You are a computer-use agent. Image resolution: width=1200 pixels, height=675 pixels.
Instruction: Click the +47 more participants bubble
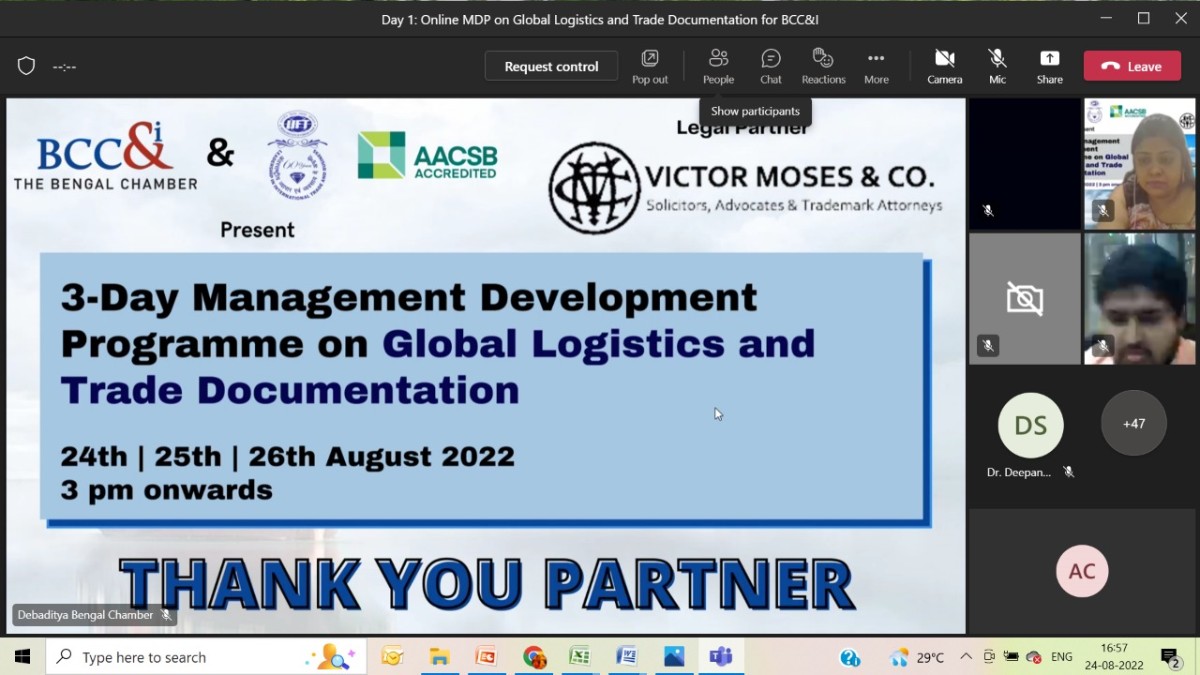point(1133,423)
